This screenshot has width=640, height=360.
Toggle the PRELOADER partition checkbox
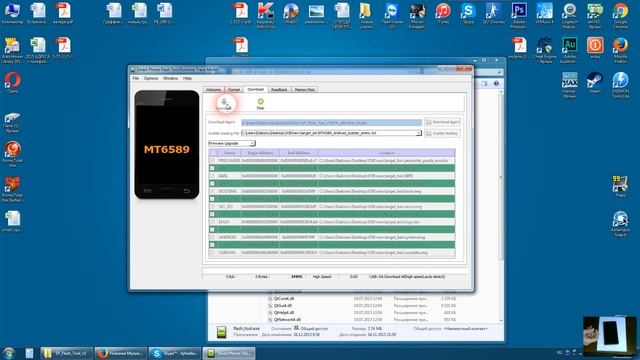(212, 160)
